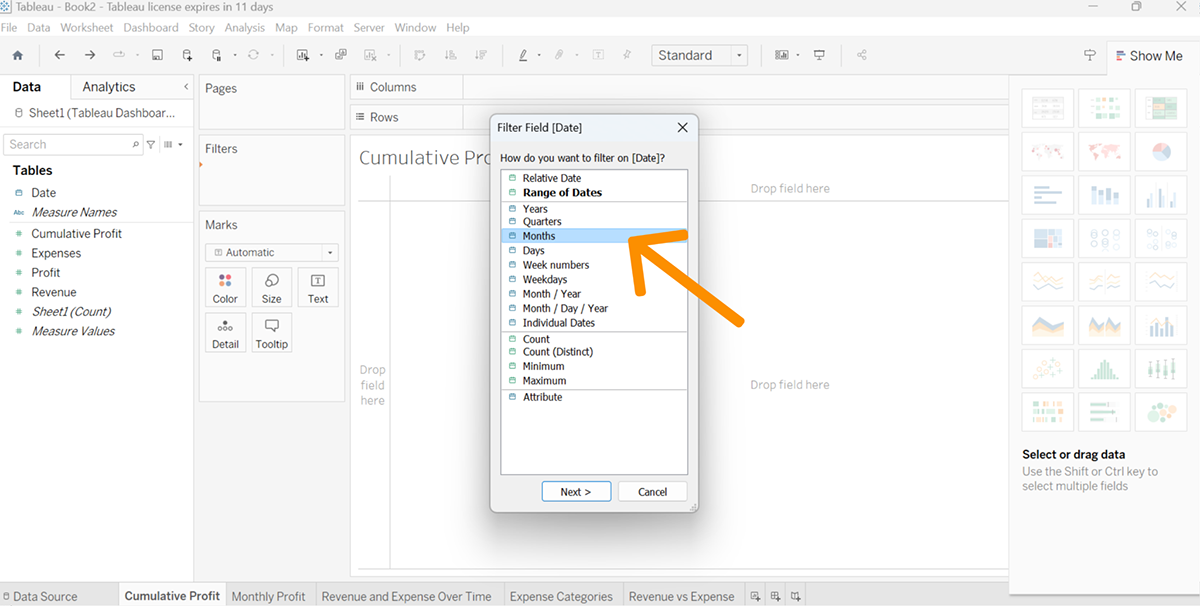Switch to the Analytics pane tab
The height and width of the screenshot is (606, 1200).
pos(109,88)
